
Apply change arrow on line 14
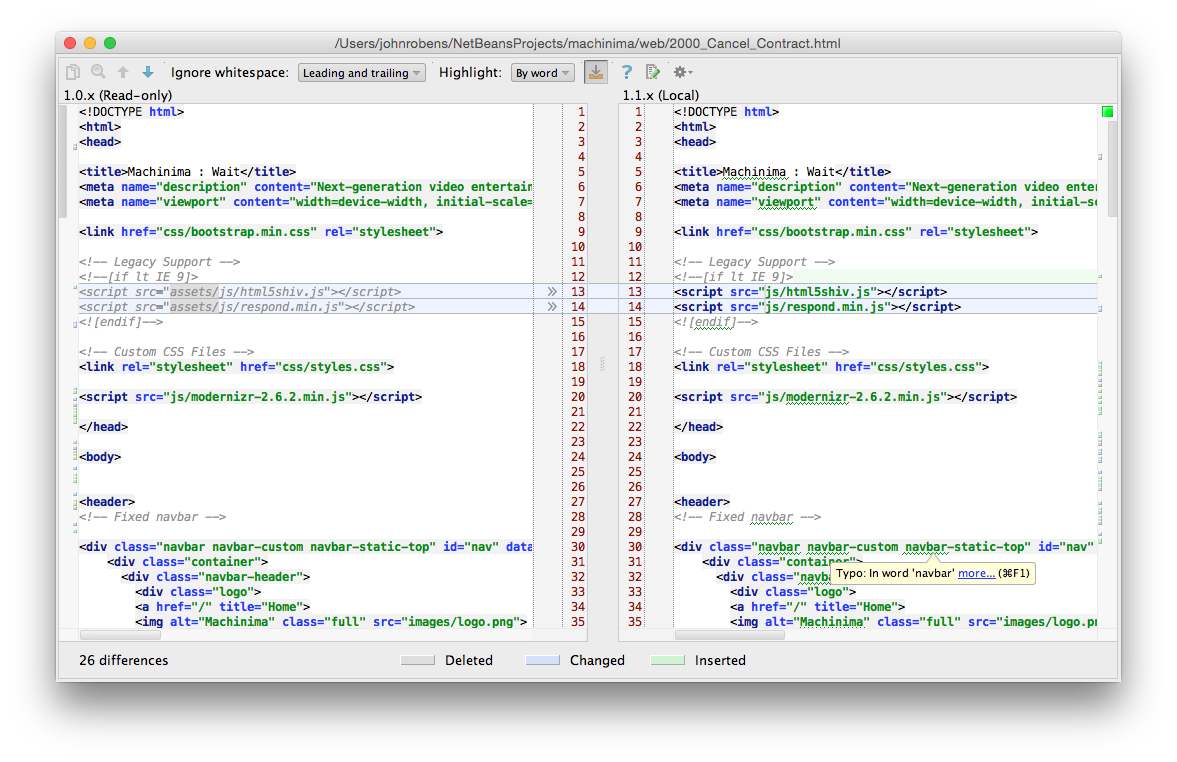(552, 306)
